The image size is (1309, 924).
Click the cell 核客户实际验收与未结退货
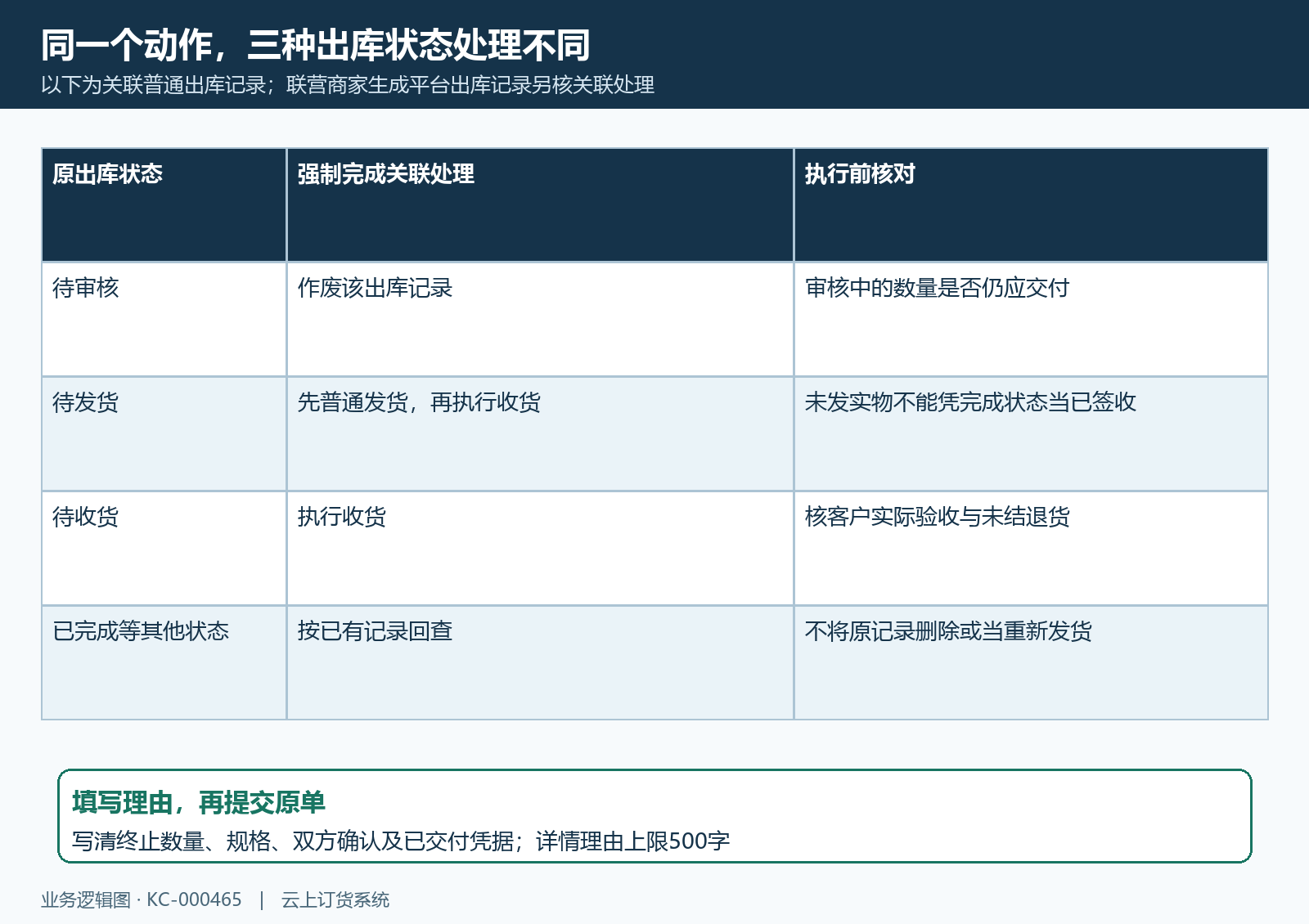pos(1031,549)
